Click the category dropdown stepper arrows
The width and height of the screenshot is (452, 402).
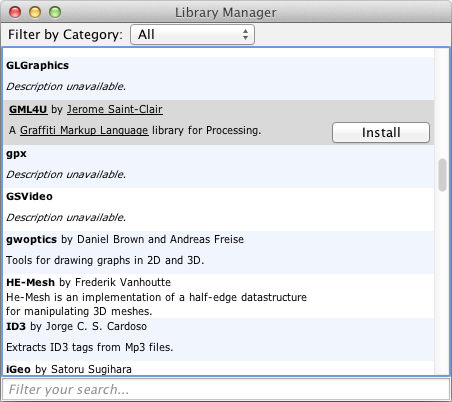[245, 34]
